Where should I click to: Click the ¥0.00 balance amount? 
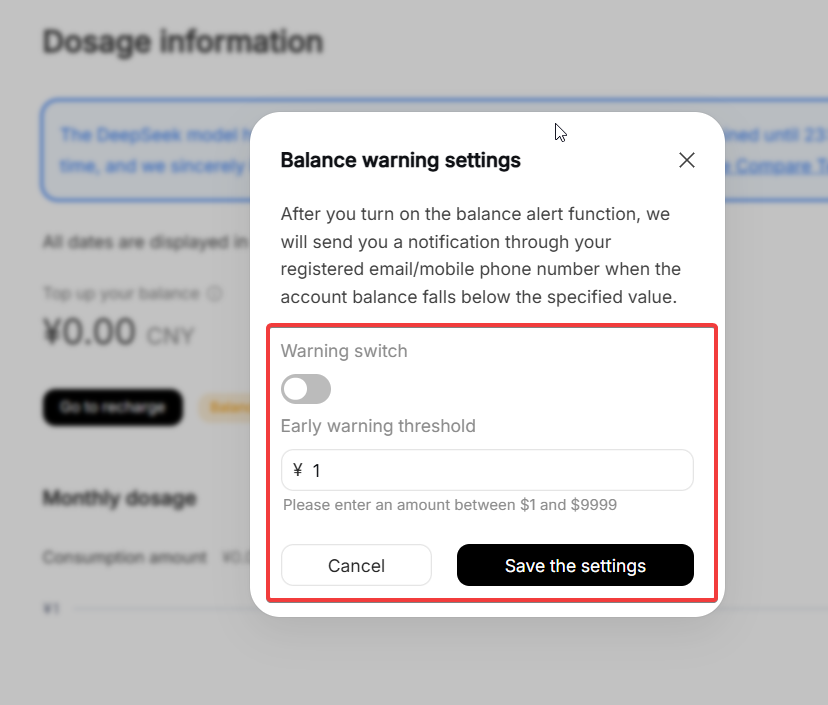click(89, 332)
